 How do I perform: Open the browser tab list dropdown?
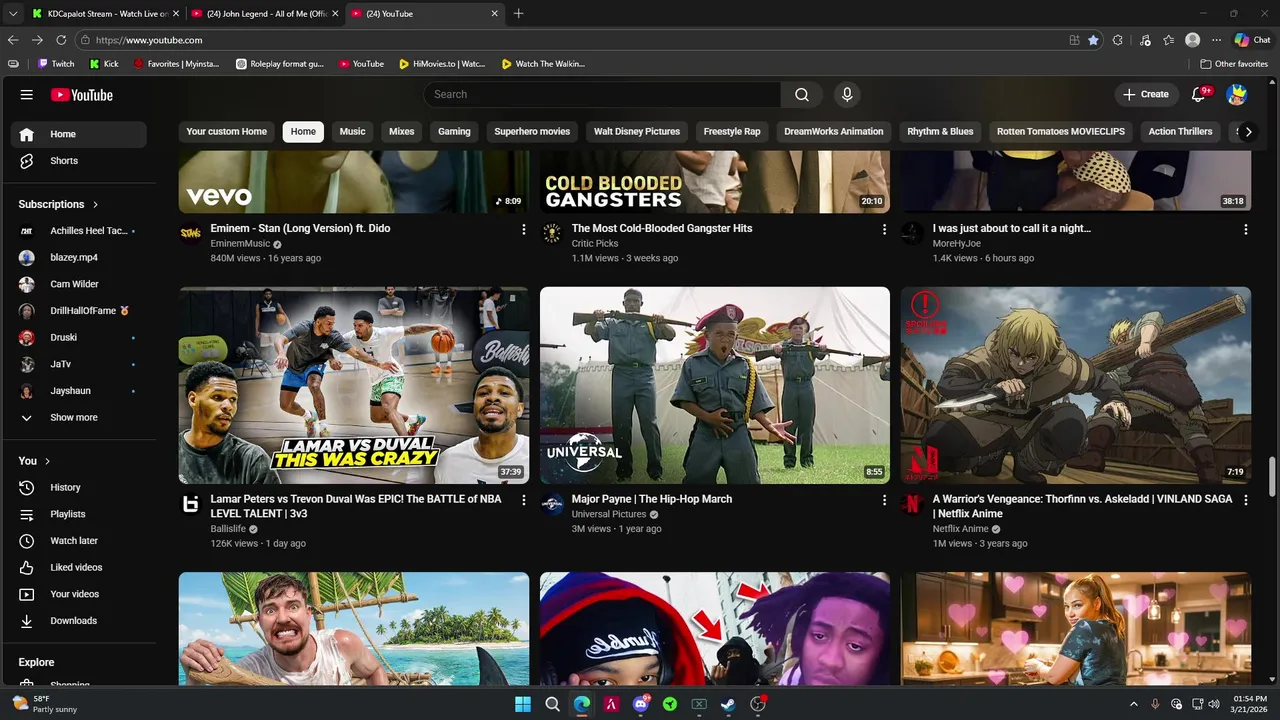click(13, 14)
